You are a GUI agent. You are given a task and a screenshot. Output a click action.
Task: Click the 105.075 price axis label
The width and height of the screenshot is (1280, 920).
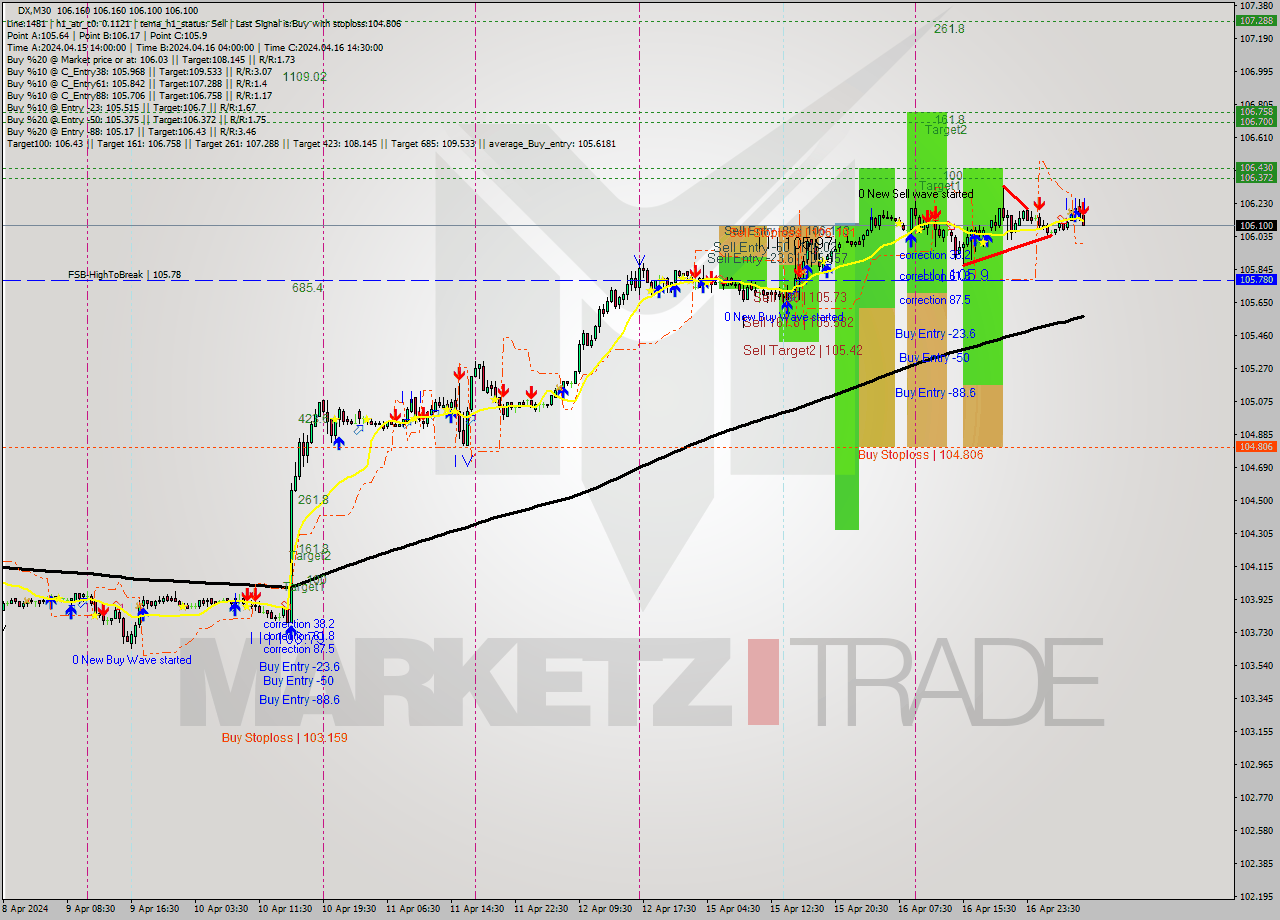[1256, 401]
